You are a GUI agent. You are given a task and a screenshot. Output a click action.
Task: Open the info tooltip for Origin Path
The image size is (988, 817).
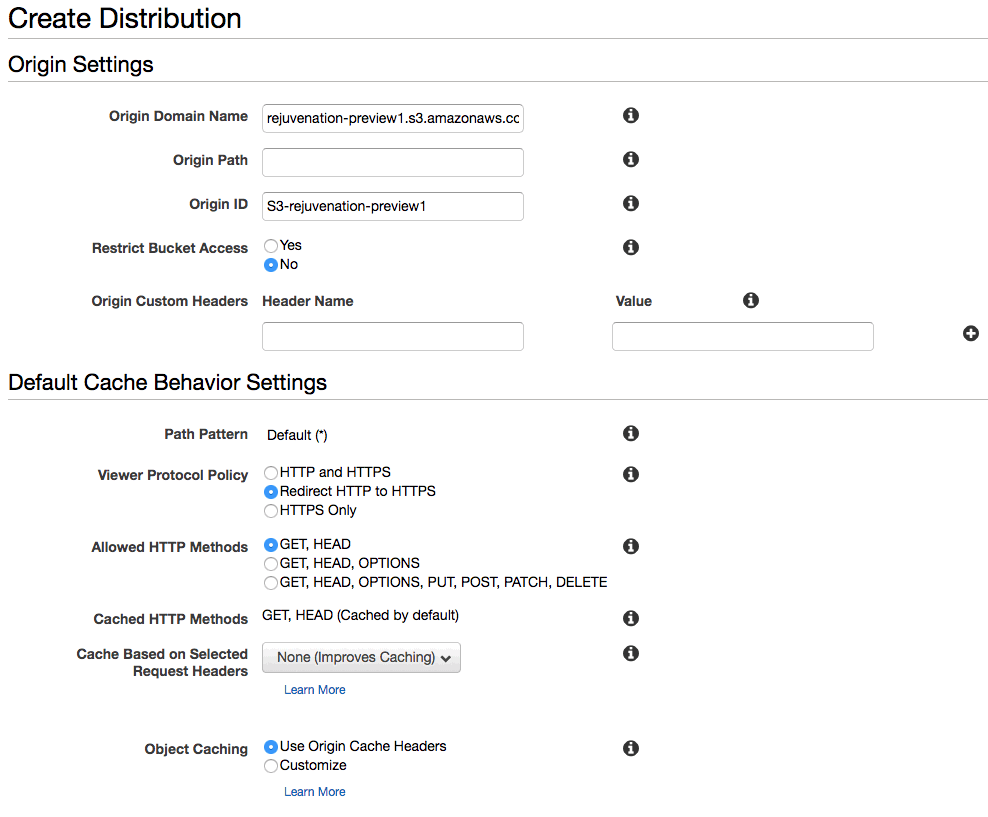tap(631, 159)
